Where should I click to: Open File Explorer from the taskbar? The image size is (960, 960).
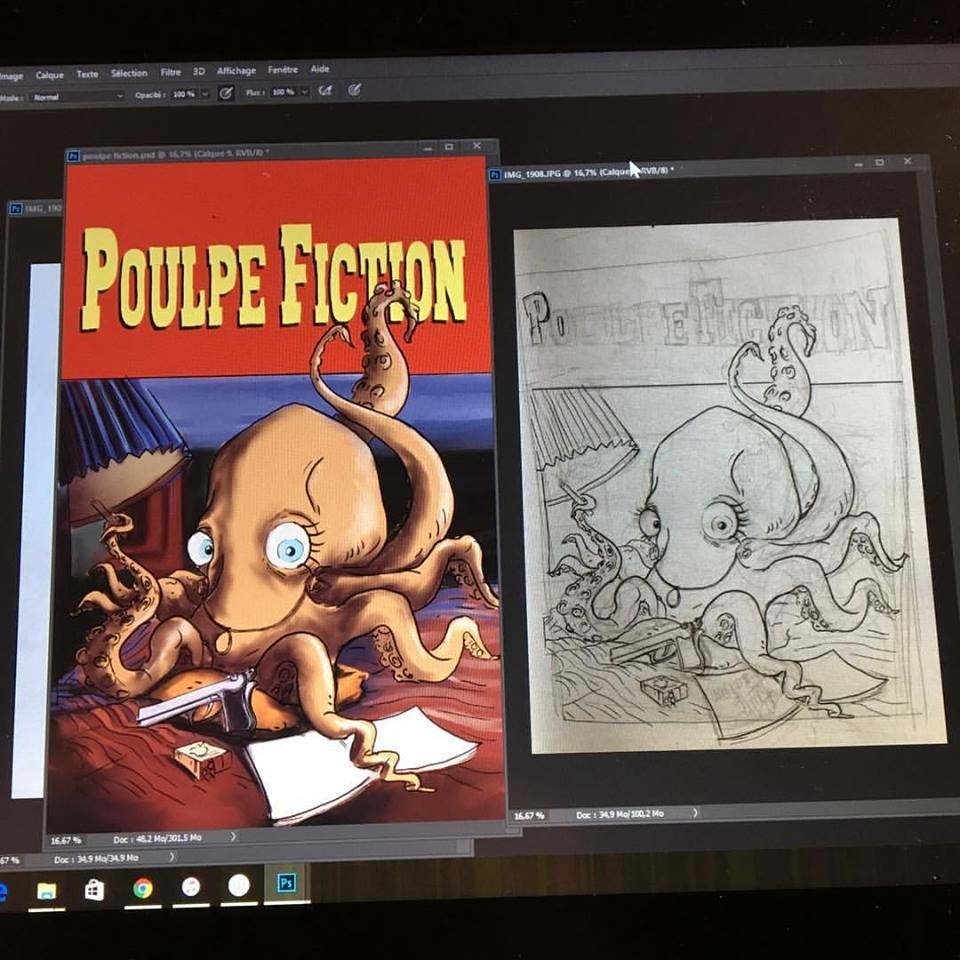coord(47,891)
